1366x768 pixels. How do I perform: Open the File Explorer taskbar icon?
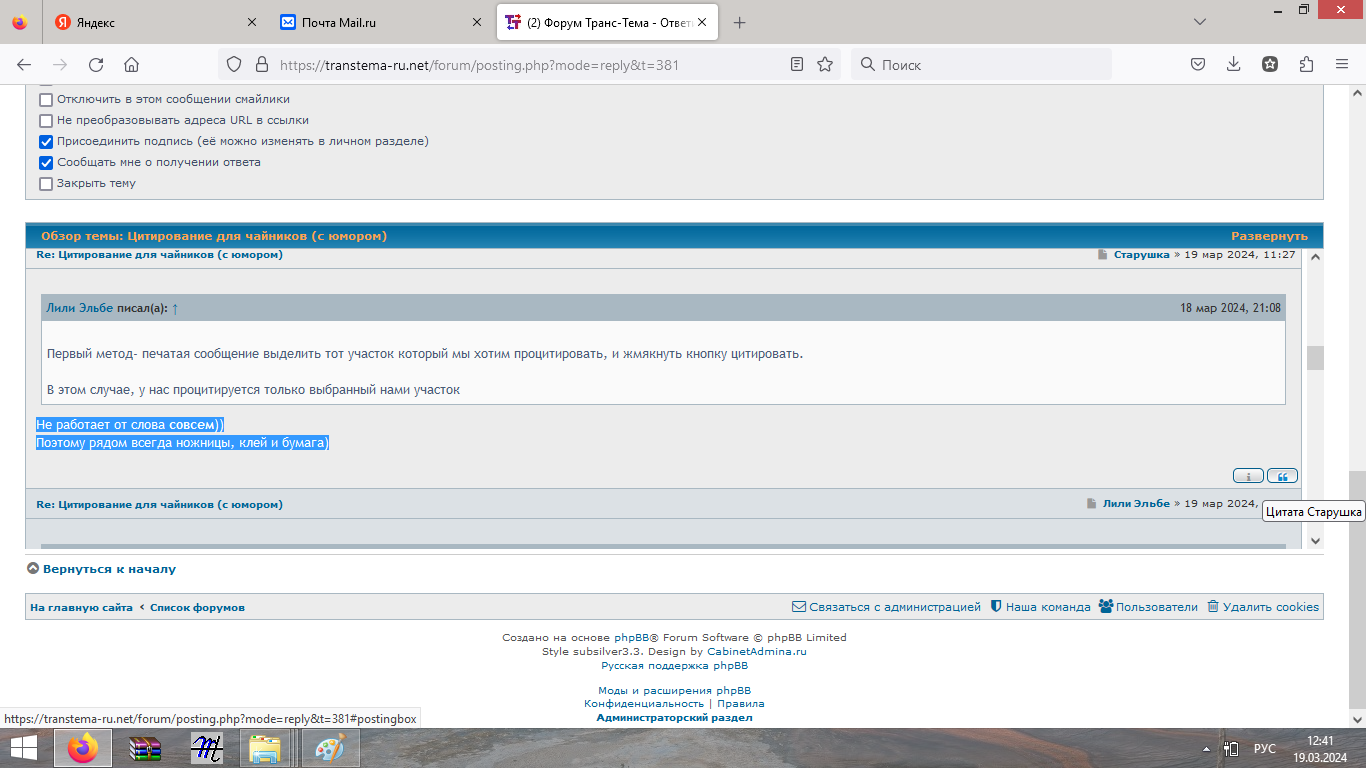click(265, 748)
